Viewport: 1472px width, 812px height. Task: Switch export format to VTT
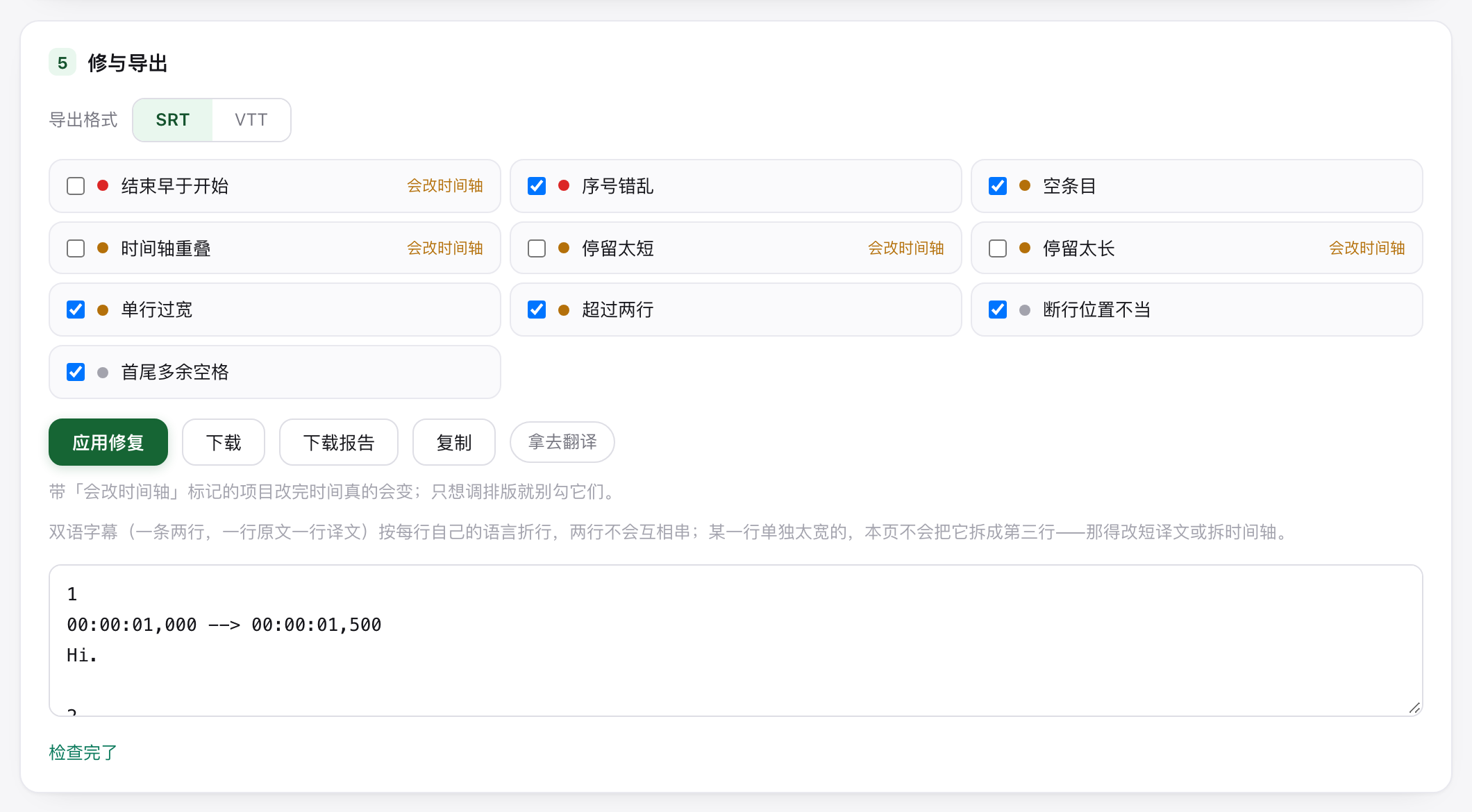(251, 120)
